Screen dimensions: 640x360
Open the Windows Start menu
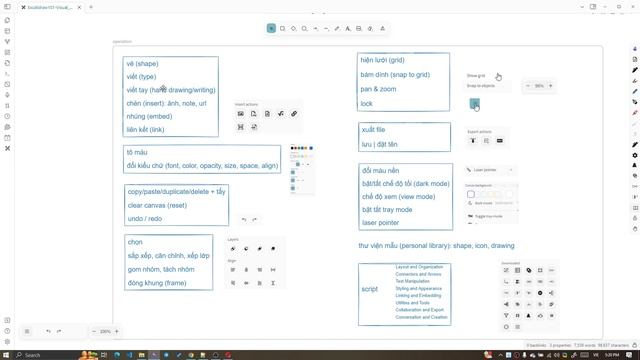click(x=6, y=355)
